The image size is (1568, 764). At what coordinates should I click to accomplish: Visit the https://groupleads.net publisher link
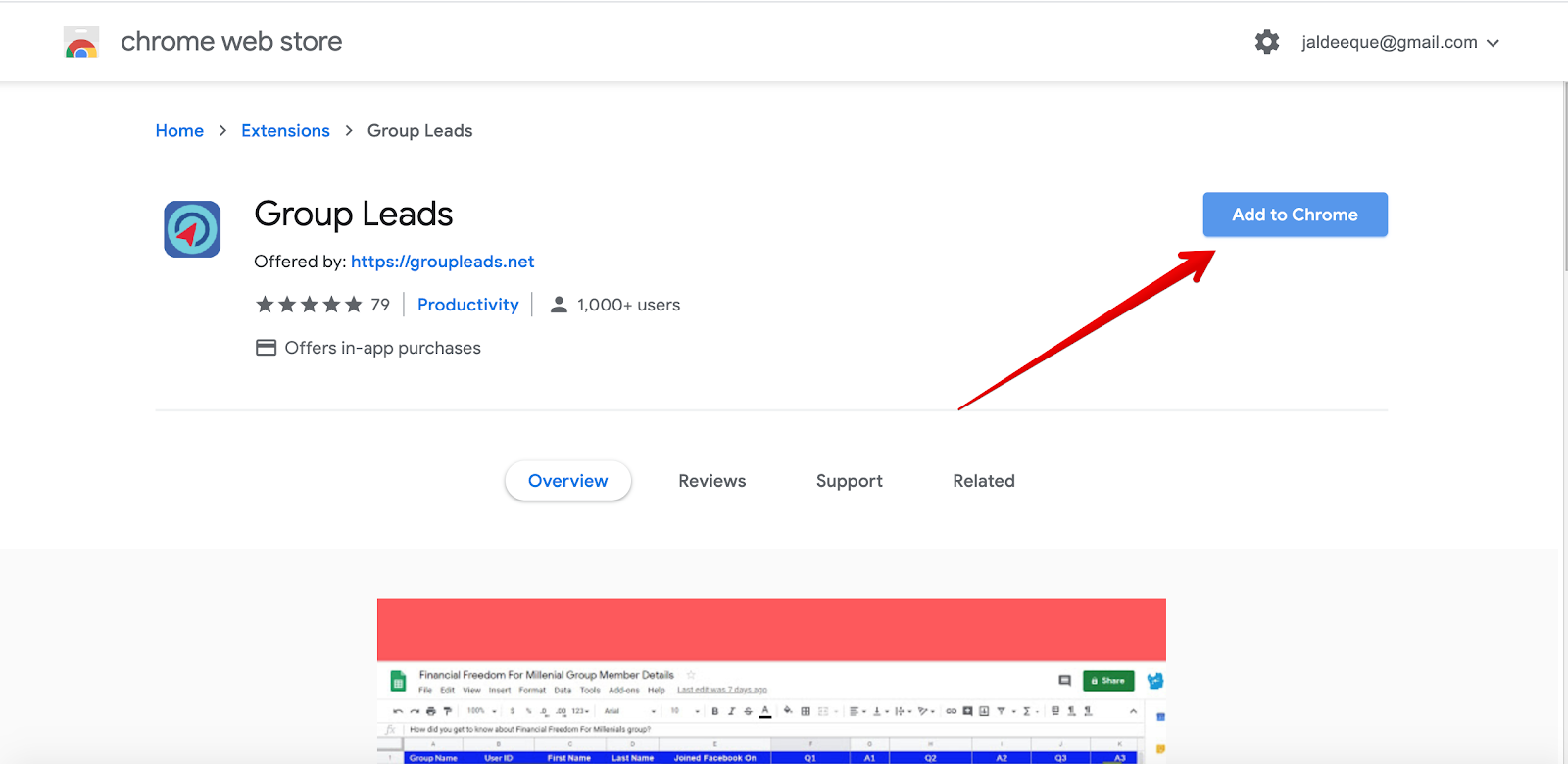click(443, 262)
